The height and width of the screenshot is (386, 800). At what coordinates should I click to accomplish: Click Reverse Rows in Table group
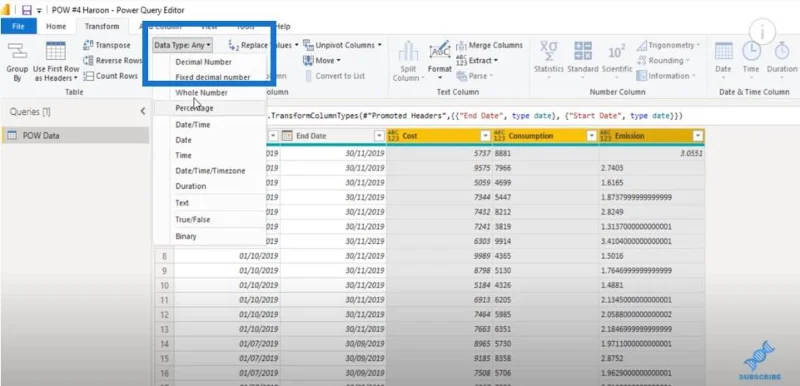[112, 61]
